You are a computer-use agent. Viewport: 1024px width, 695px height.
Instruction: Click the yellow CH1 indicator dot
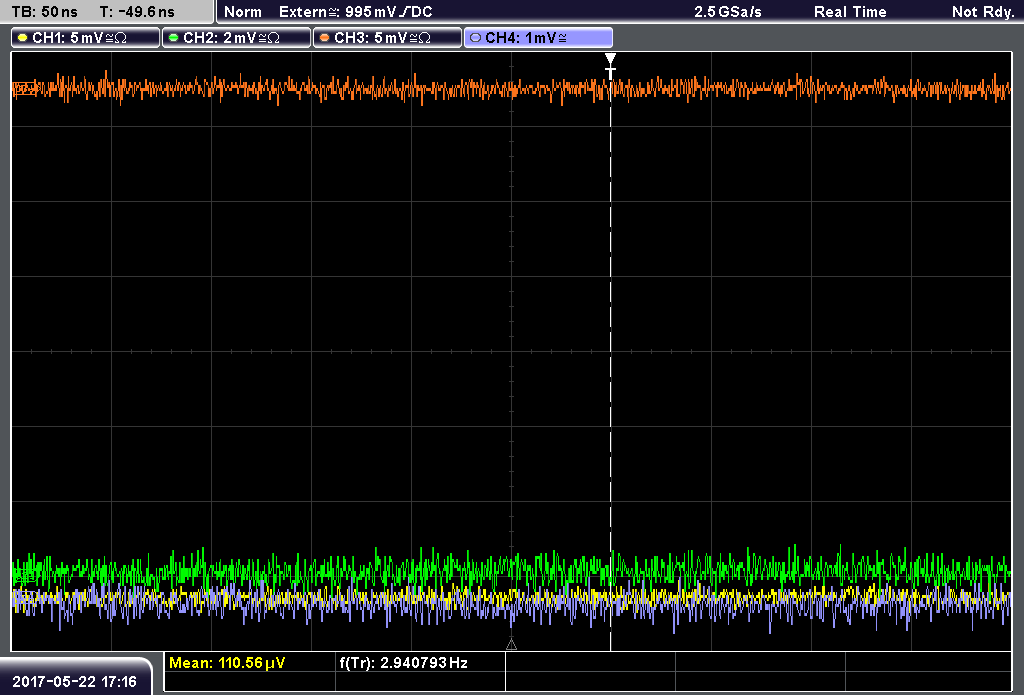pos(23,38)
